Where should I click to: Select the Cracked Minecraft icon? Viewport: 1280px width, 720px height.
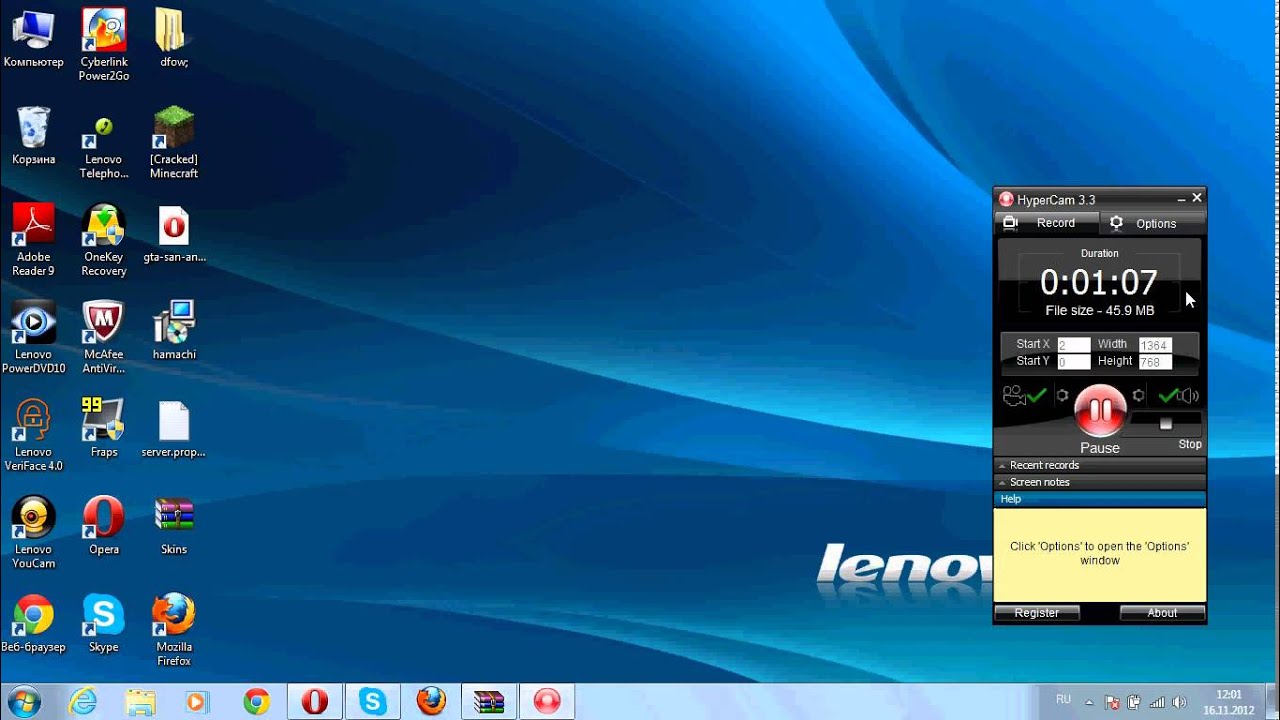coord(174,143)
